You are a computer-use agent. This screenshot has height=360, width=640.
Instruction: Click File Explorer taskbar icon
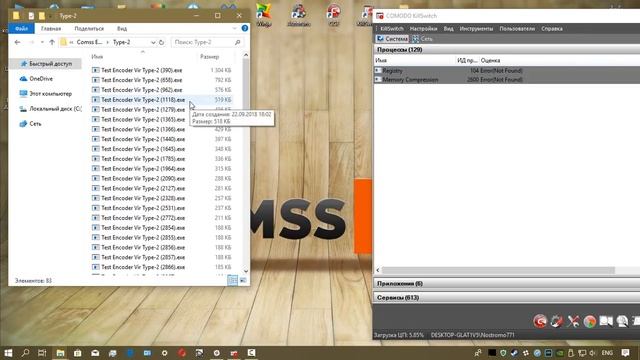[x=60, y=353]
